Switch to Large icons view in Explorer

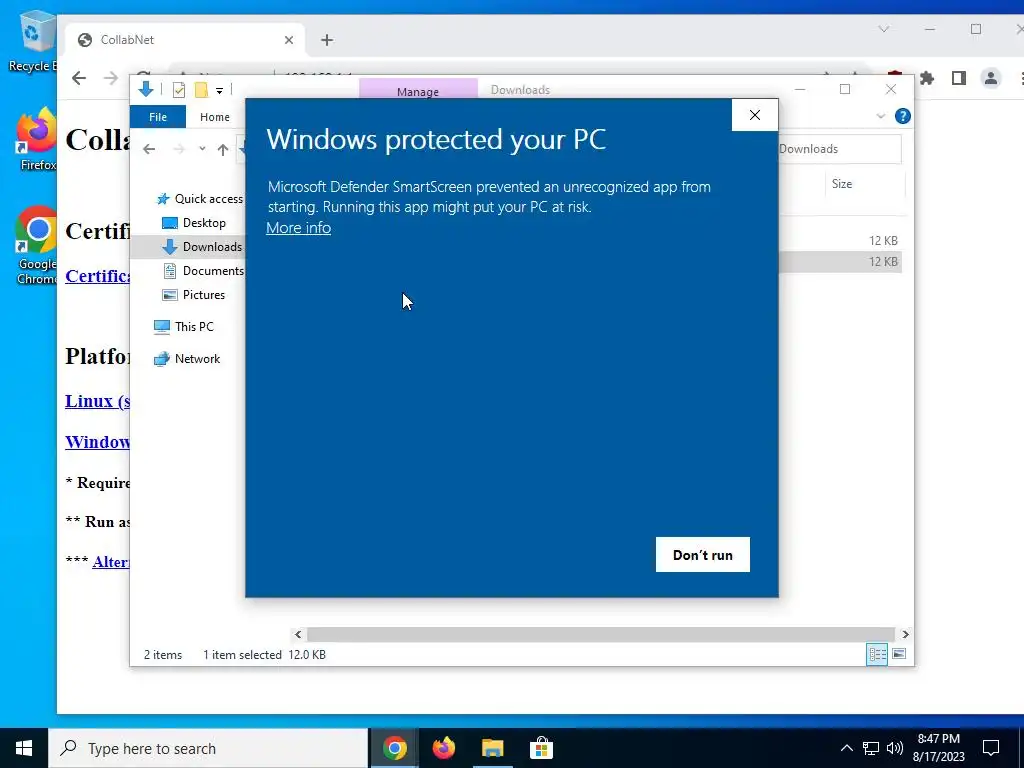pyautogui.click(x=899, y=654)
